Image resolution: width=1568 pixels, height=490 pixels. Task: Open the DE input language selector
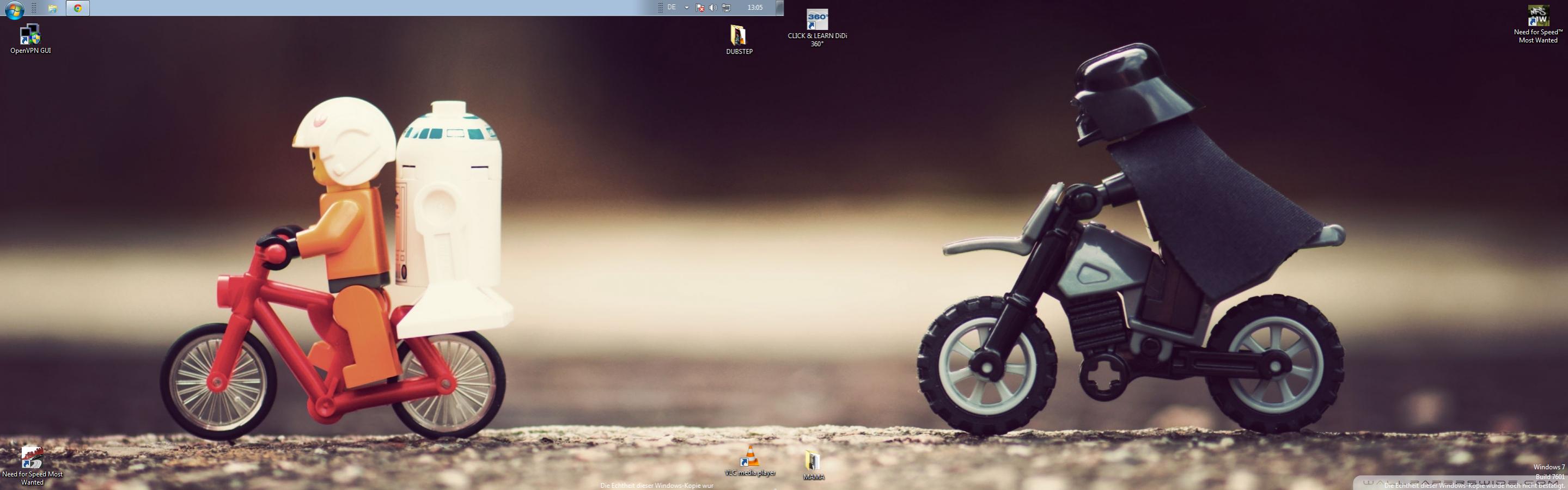click(x=672, y=8)
